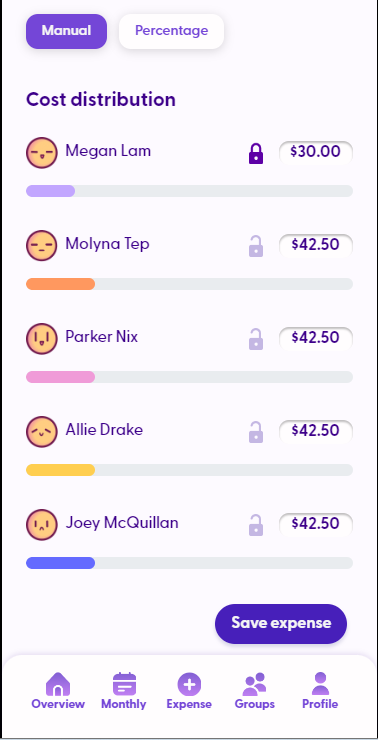This screenshot has width=378, height=740.
Task: Lock Parker Nix's amount
Action: click(x=256, y=339)
